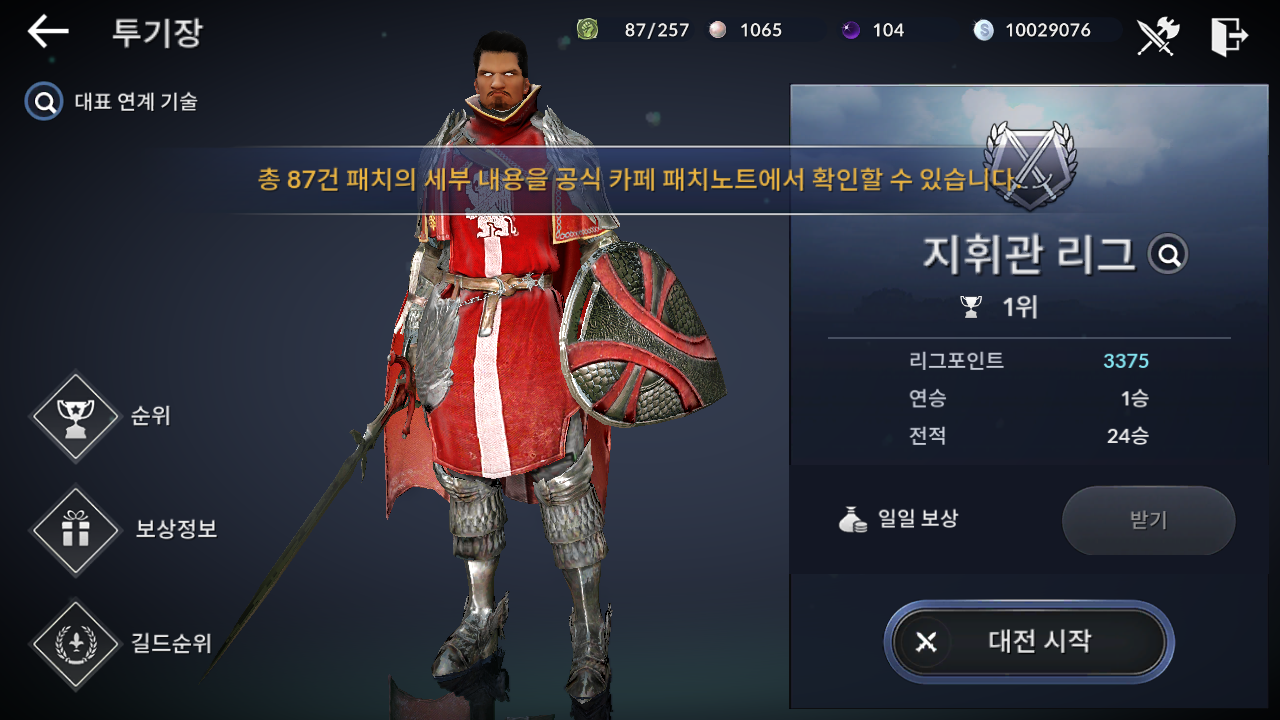
Task: Open the 순위 trophy icon
Action: (x=76, y=417)
